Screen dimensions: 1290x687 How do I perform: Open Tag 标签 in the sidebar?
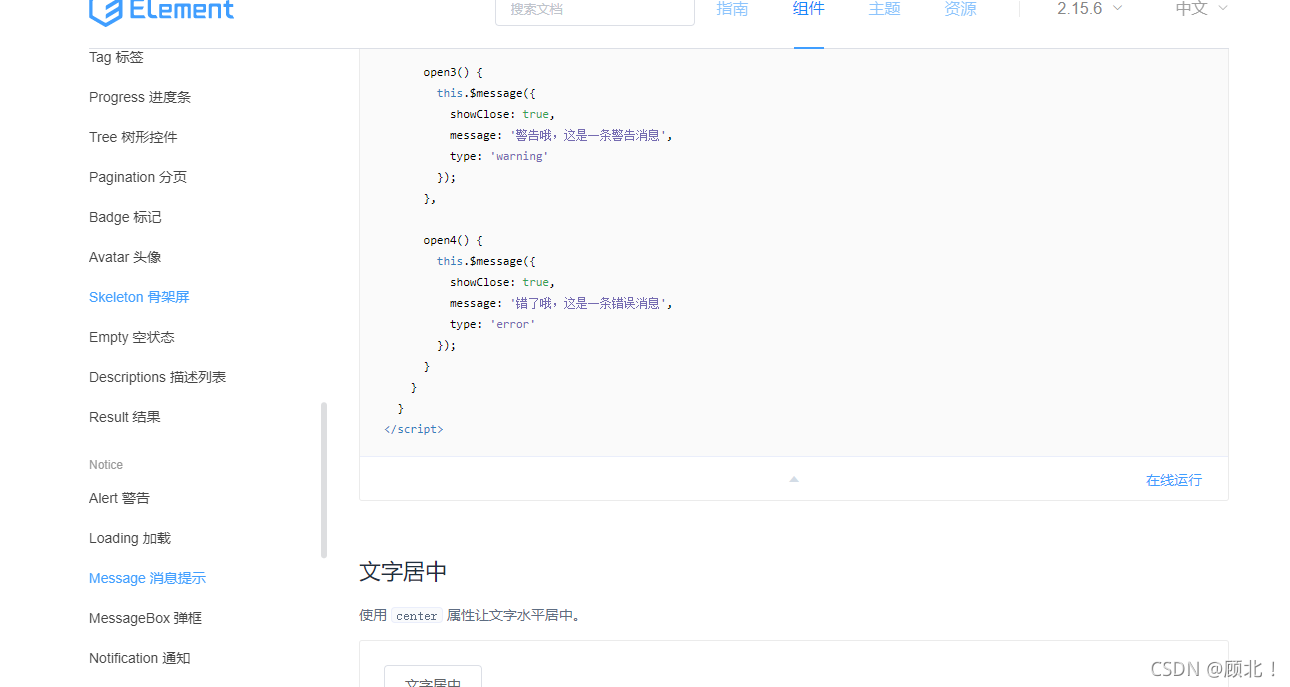[x=116, y=57]
